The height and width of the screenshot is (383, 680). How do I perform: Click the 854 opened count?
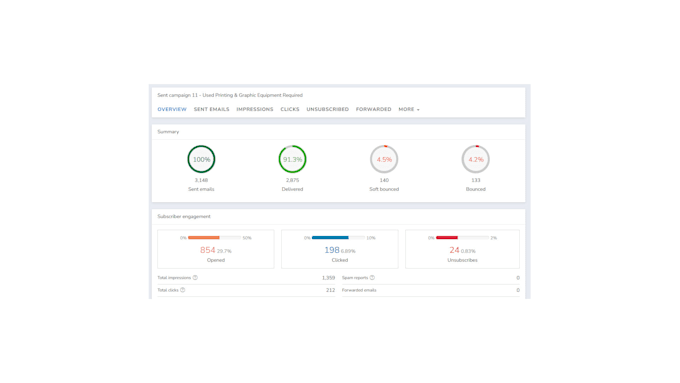click(x=207, y=250)
